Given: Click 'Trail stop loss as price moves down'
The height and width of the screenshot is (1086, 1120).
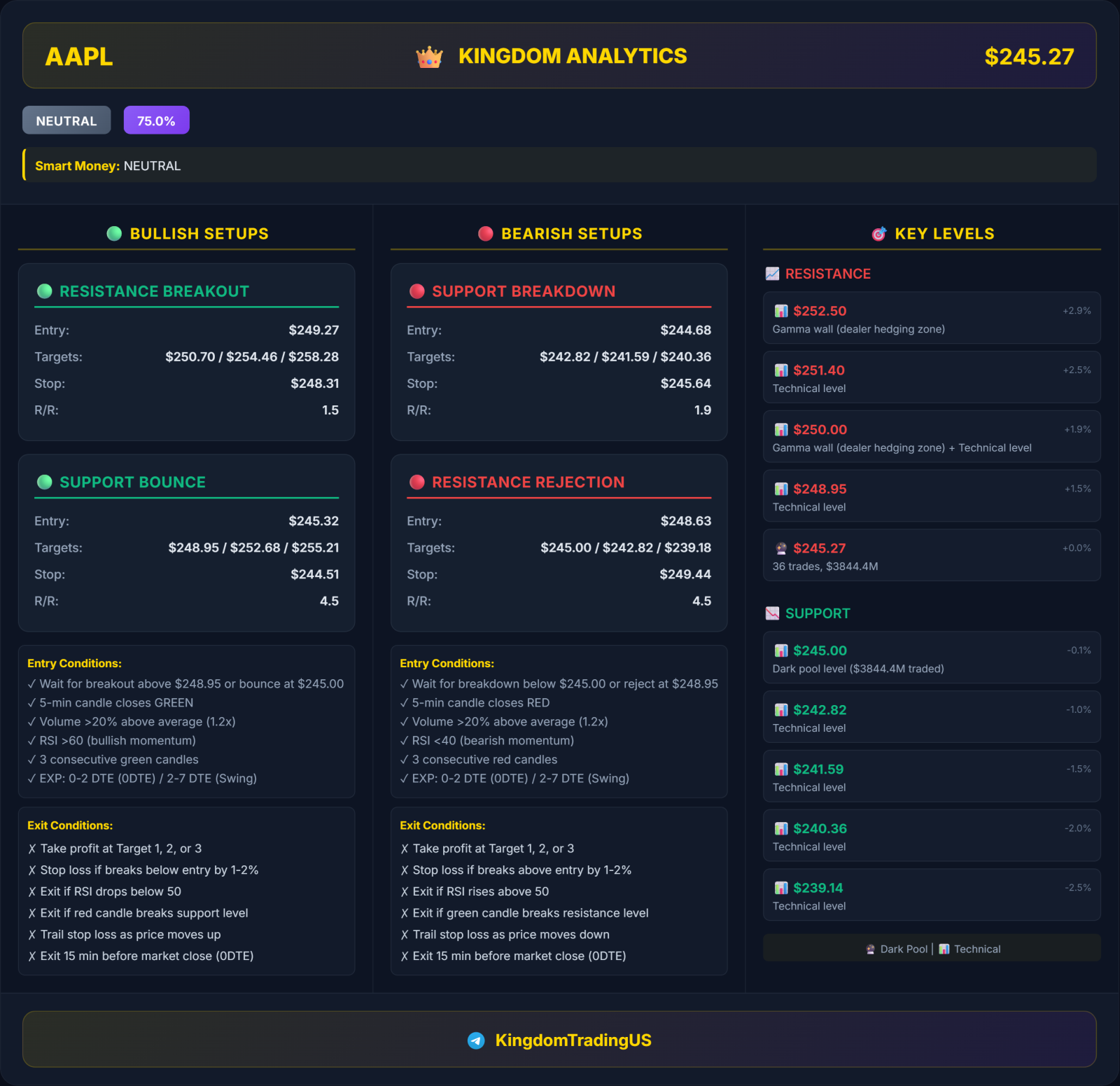Looking at the screenshot, I should pyautogui.click(x=505, y=934).
